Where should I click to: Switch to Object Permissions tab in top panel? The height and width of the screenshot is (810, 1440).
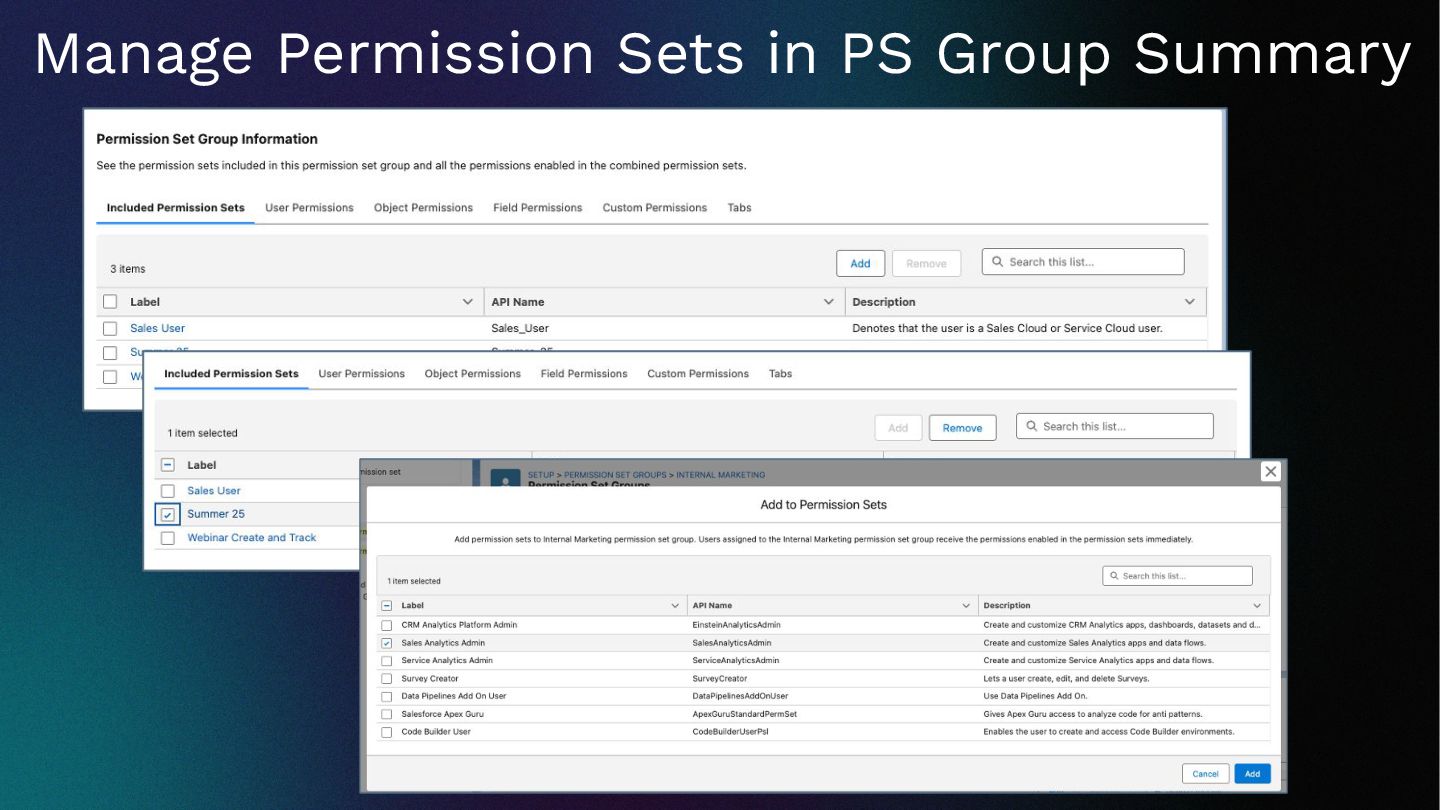tap(423, 208)
